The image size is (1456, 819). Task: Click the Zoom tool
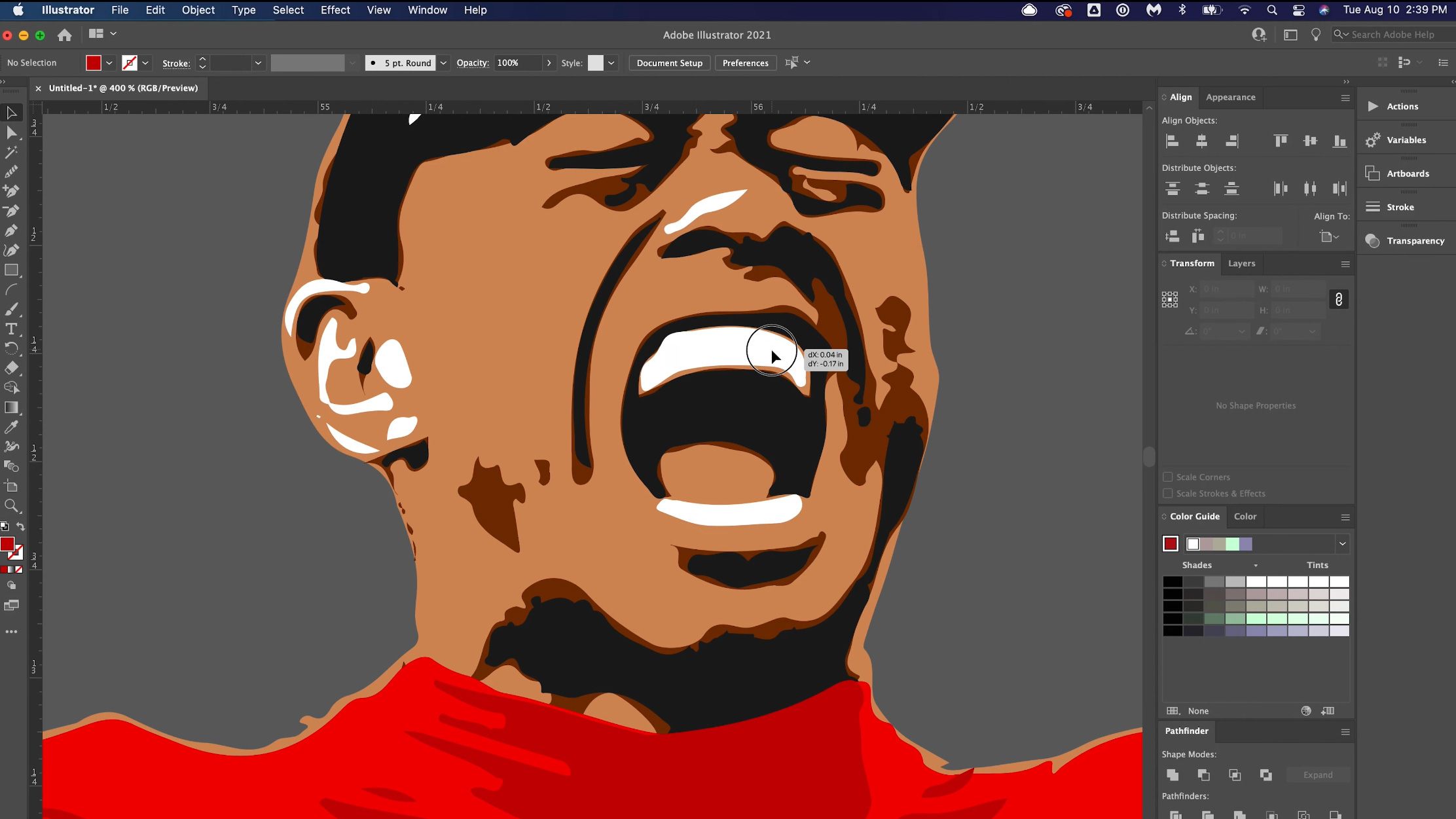[x=13, y=506]
